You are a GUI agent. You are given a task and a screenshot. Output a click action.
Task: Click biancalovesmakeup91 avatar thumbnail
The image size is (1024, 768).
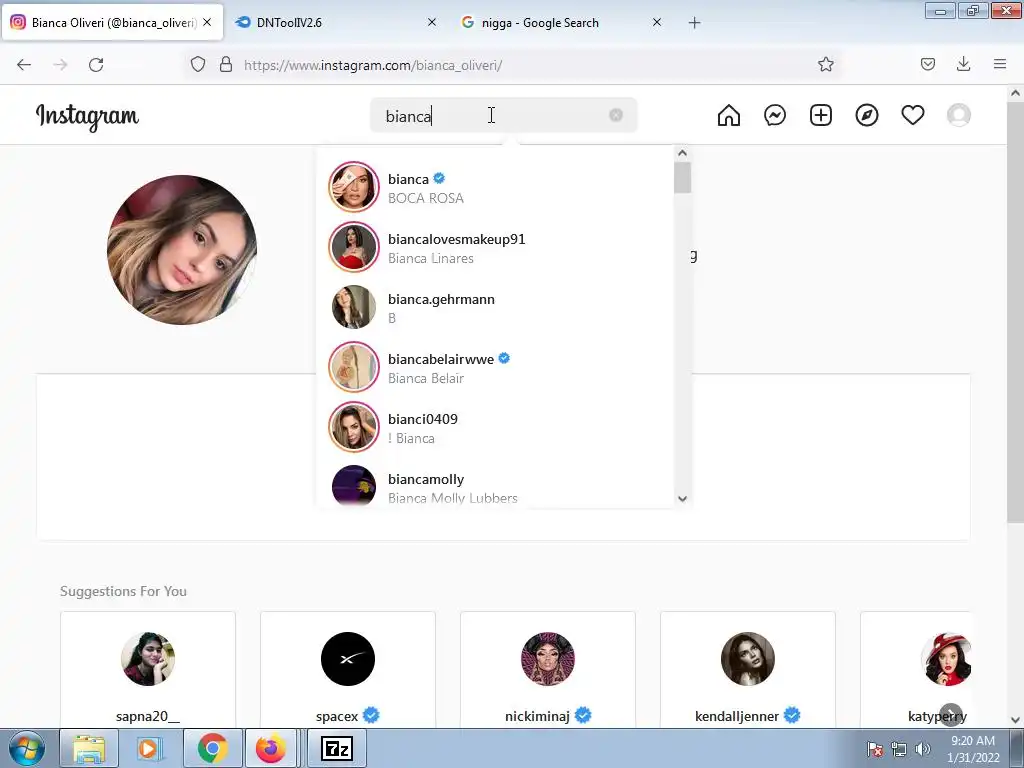[x=354, y=247]
